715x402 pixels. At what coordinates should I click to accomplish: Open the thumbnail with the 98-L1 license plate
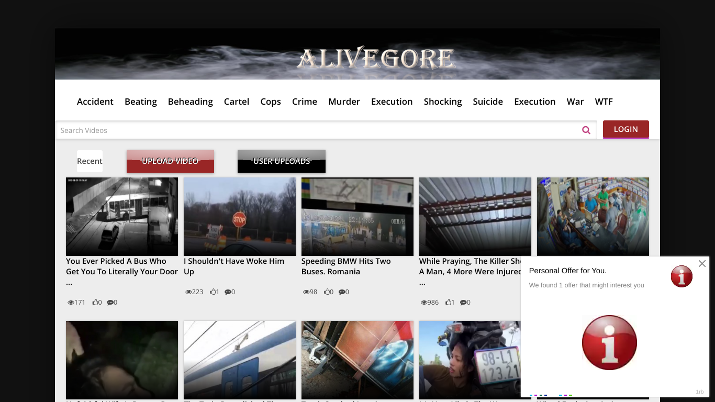pyautogui.click(x=470, y=360)
